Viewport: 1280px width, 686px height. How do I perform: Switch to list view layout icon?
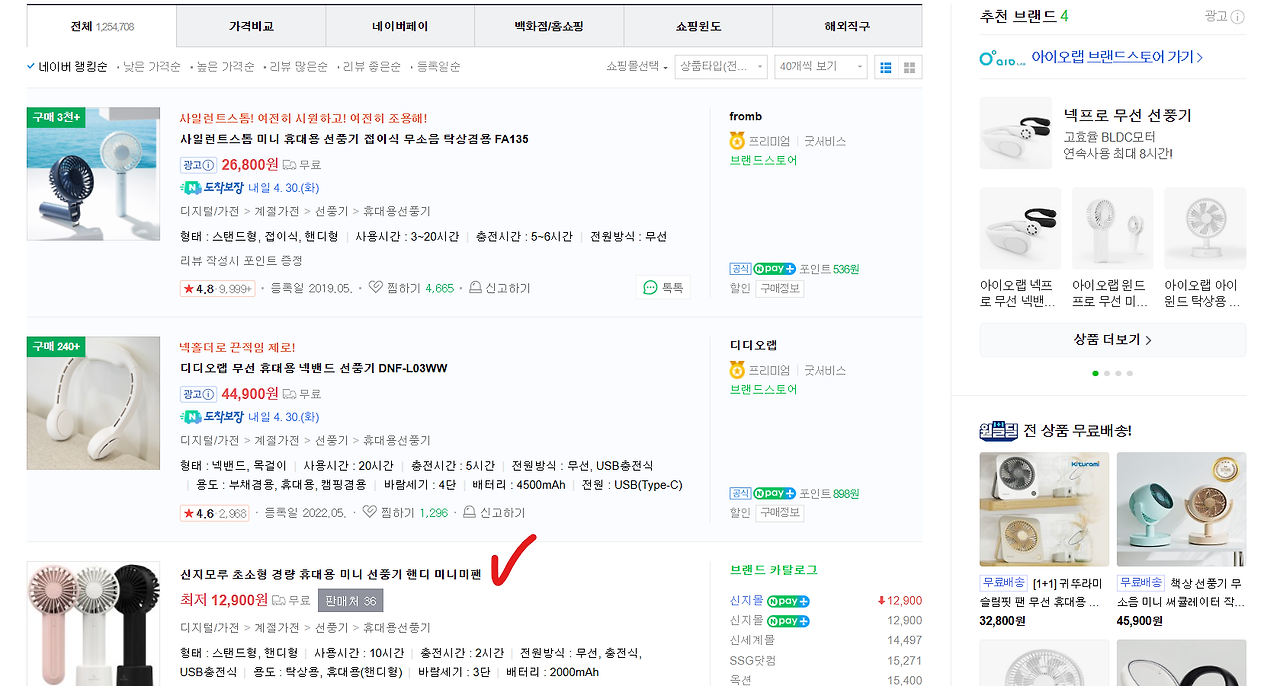point(886,67)
